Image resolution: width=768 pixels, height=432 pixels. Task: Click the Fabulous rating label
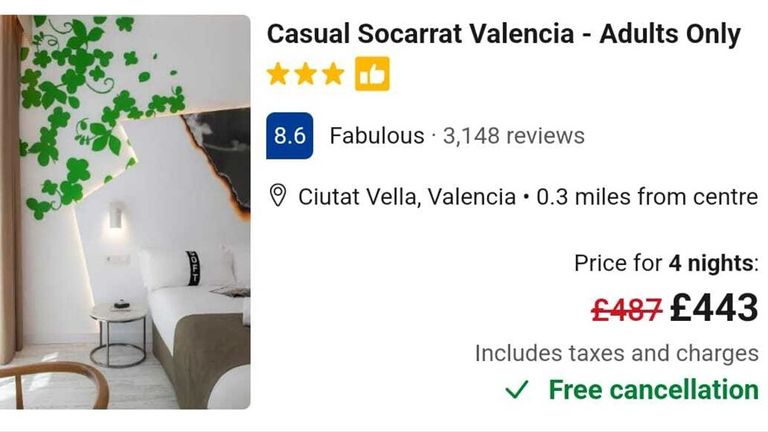tap(377, 136)
